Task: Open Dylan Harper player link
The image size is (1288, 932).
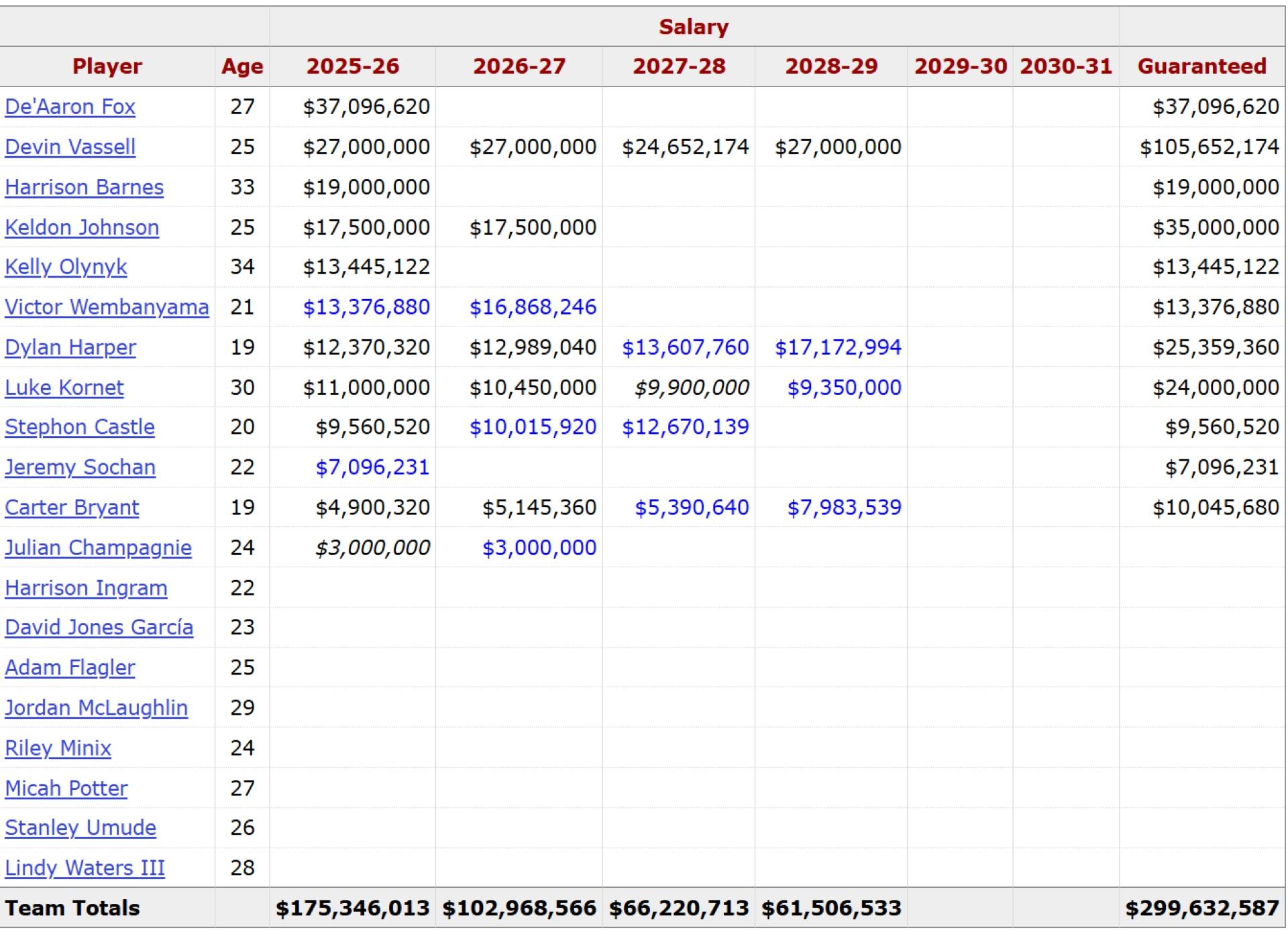Action: pyautogui.click(x=70, y=347)
